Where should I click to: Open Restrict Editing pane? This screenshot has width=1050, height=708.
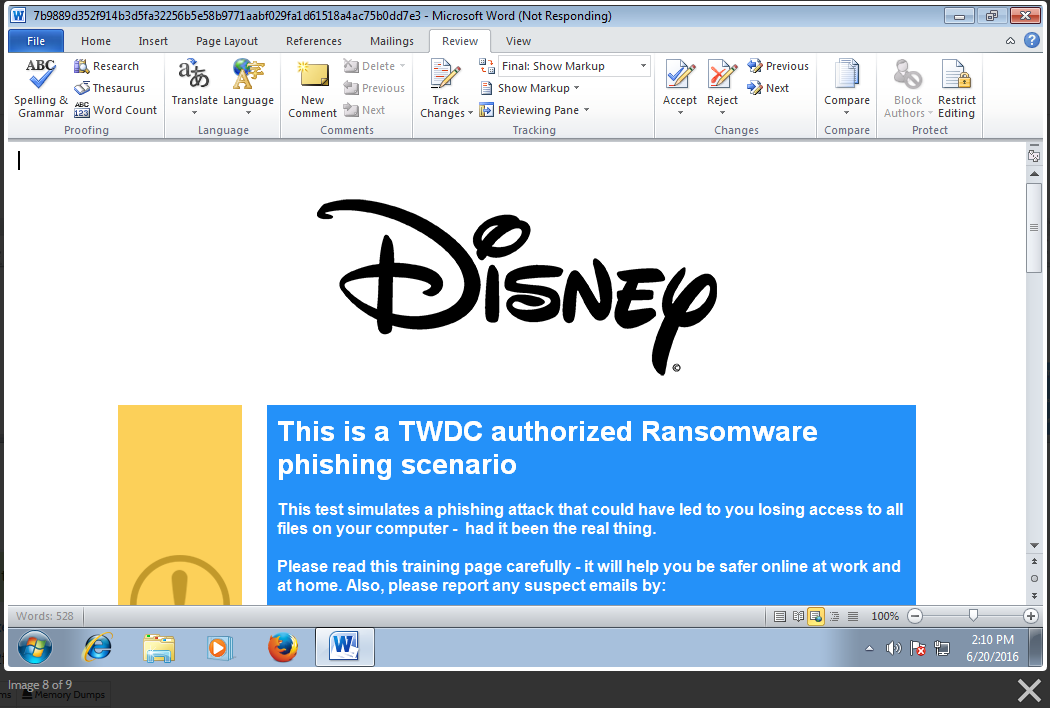[956, 88]
